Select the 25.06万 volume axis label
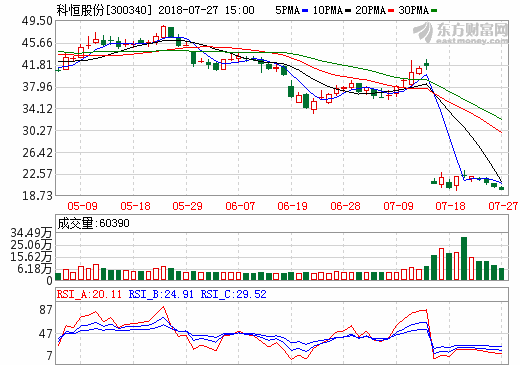This screenshot has width=520, height=365. coord(31,245)
